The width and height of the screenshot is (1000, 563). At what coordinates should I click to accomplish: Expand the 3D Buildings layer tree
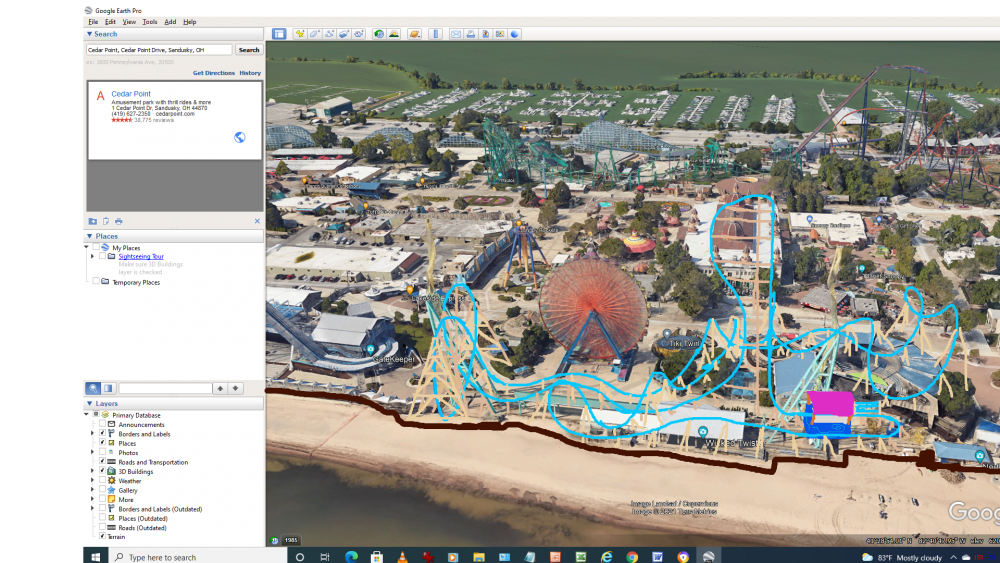[92, 471]
